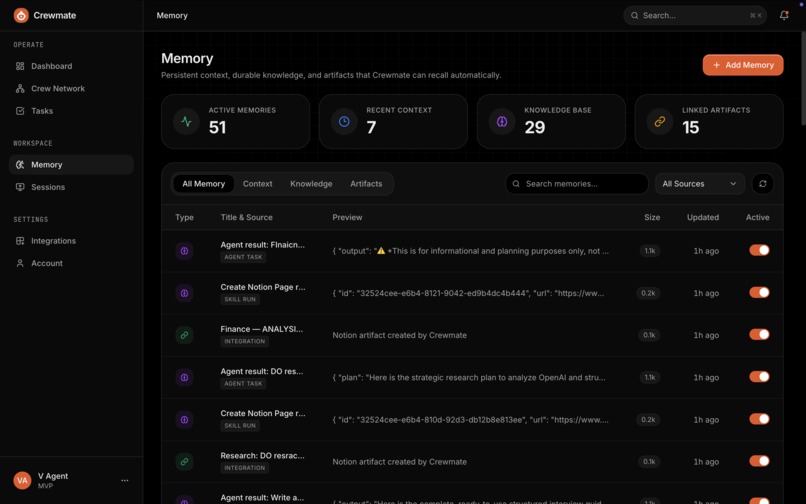Screen dimensions: 806x504
Task: Open Account settings
Action: [x=71, y=263]
